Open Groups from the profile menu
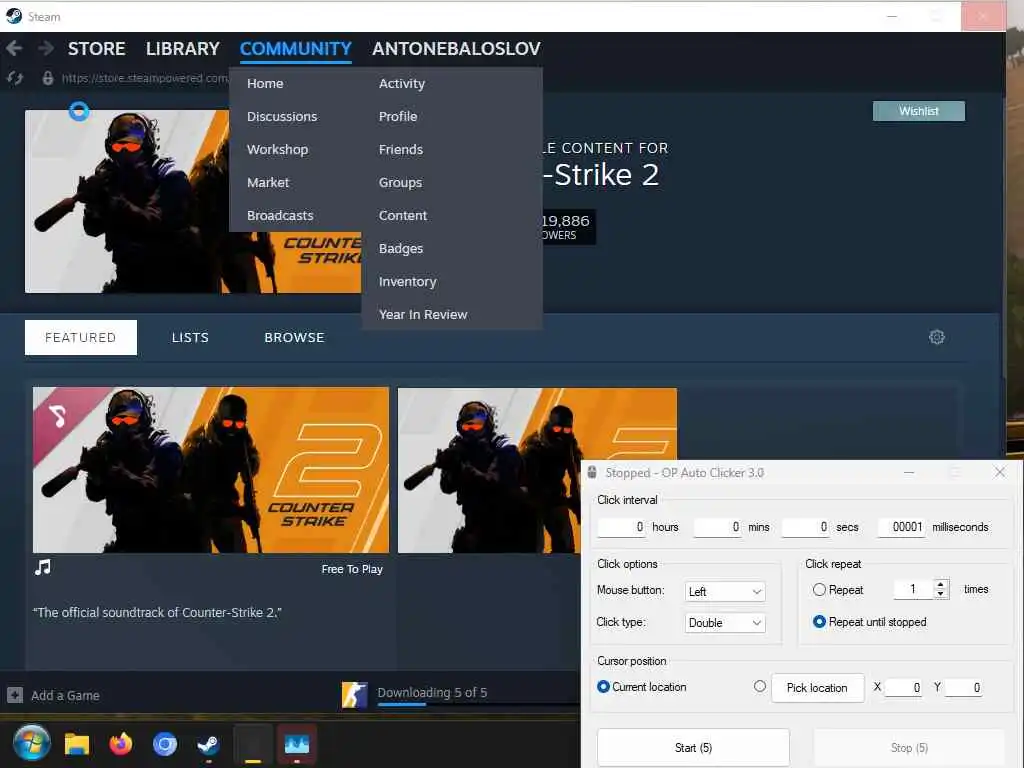 pyautogui.click(x=400, y=183)
